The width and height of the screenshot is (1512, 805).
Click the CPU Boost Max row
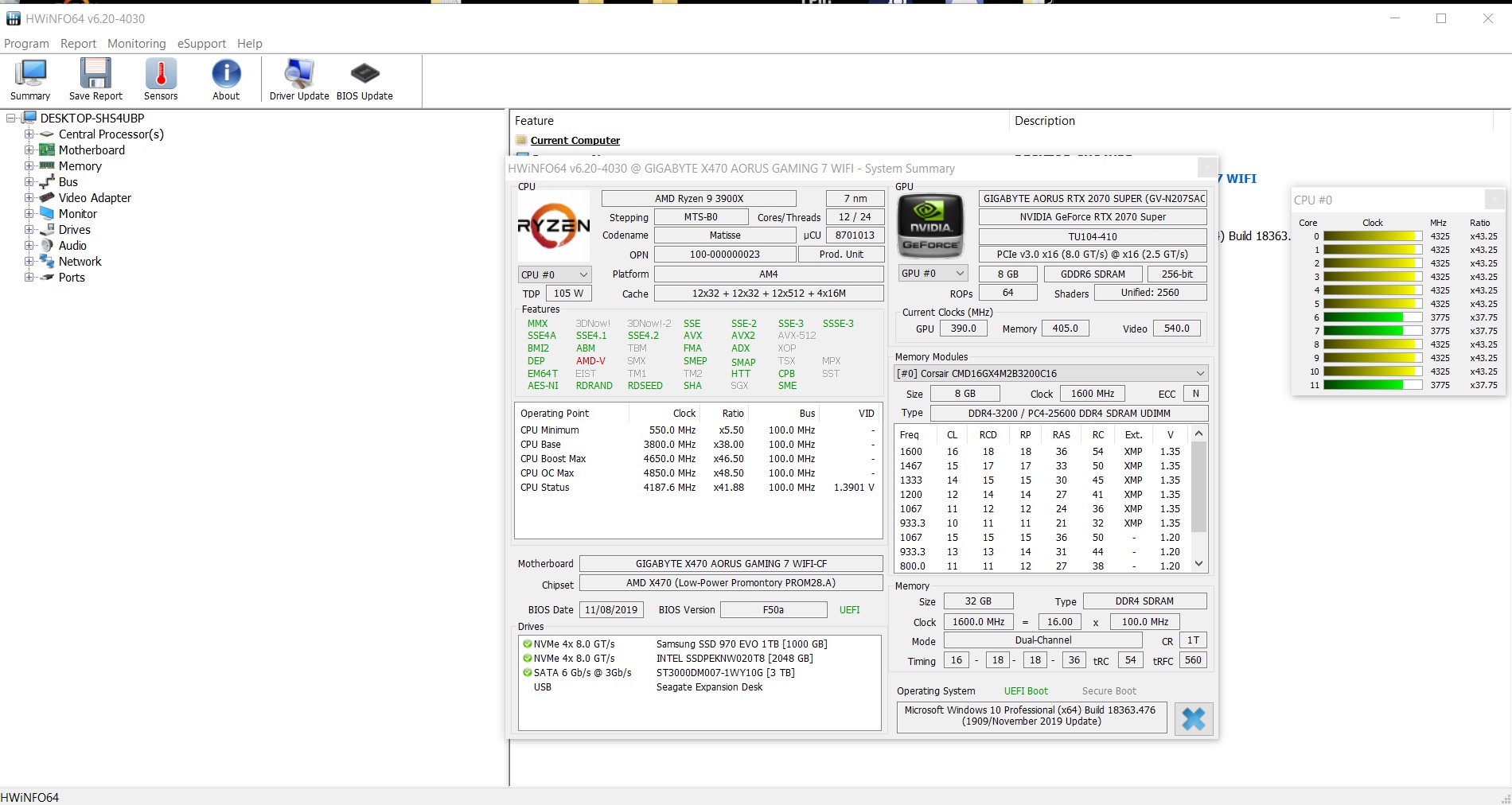[x=698, y=459]
